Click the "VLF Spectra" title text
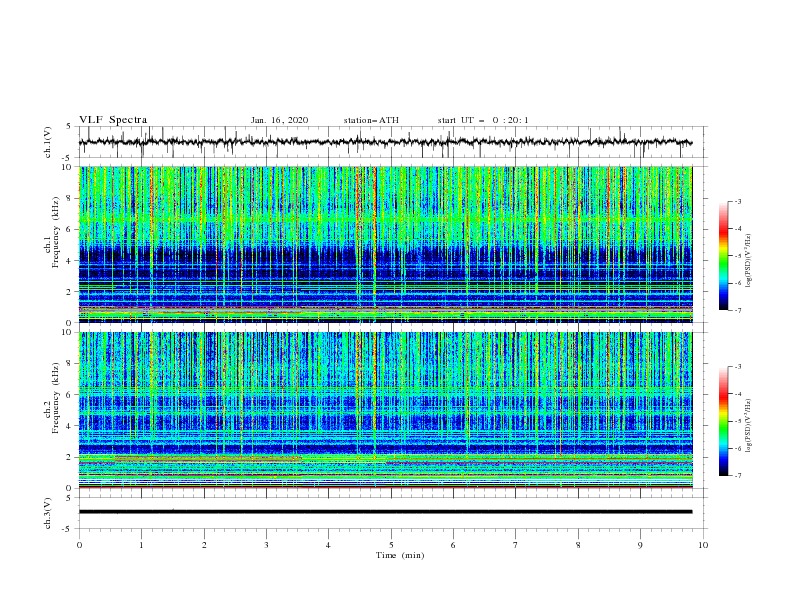Image resolution: width=792 pixels, height=612 pixels. pos(113,120)
